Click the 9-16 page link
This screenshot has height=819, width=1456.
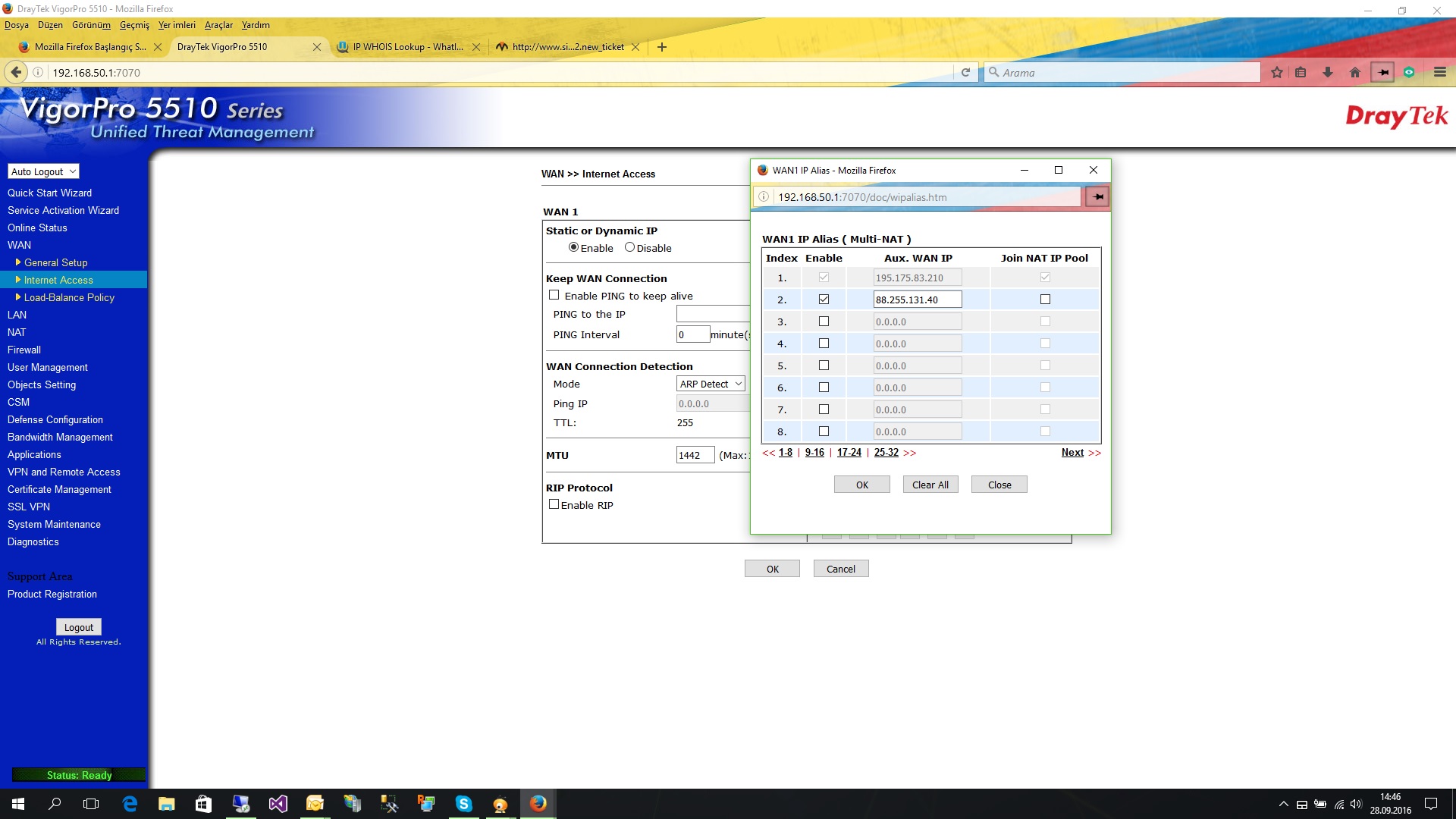pos(814,453)
